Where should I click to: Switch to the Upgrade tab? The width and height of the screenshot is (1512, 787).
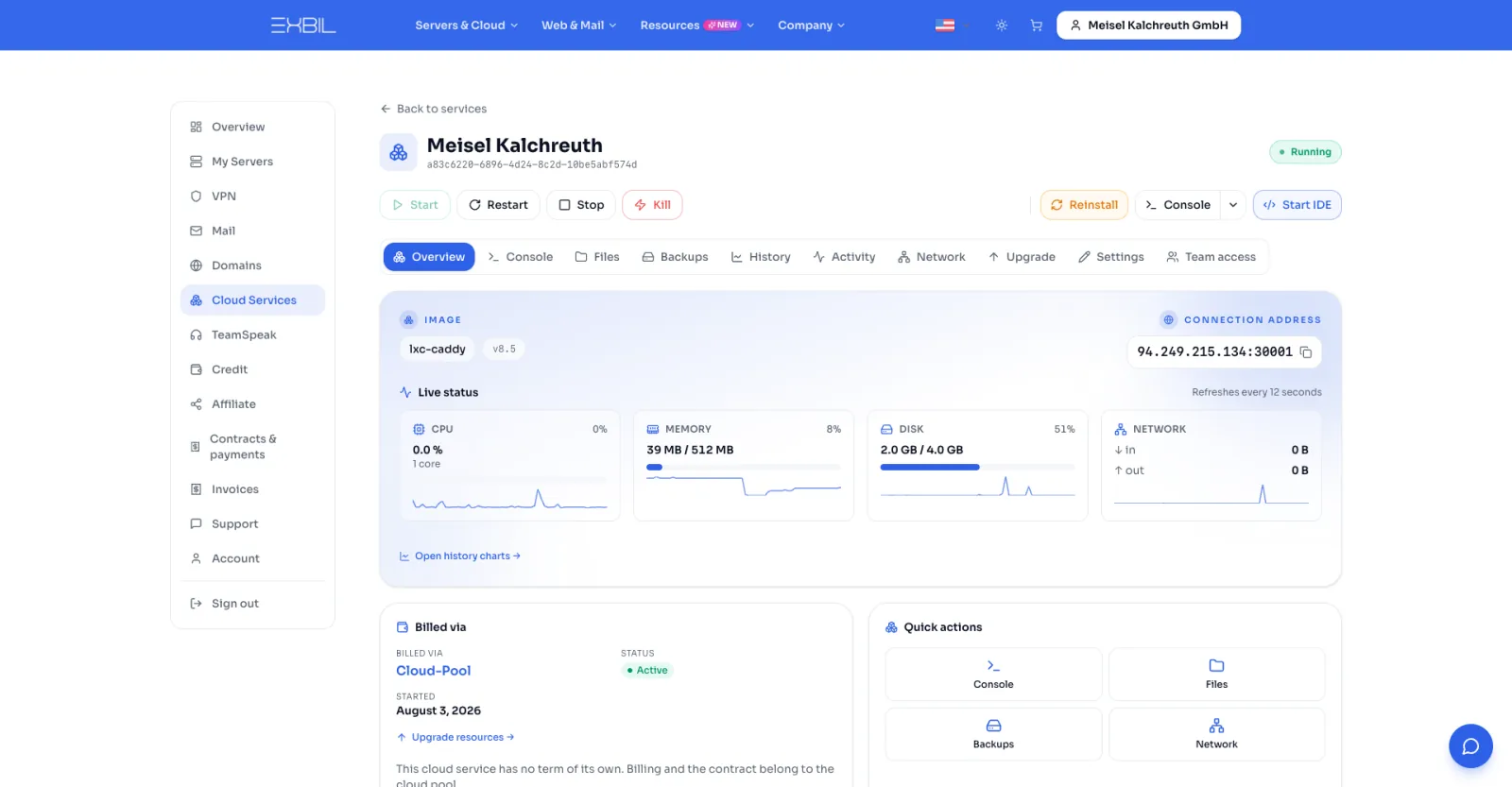1022,257
